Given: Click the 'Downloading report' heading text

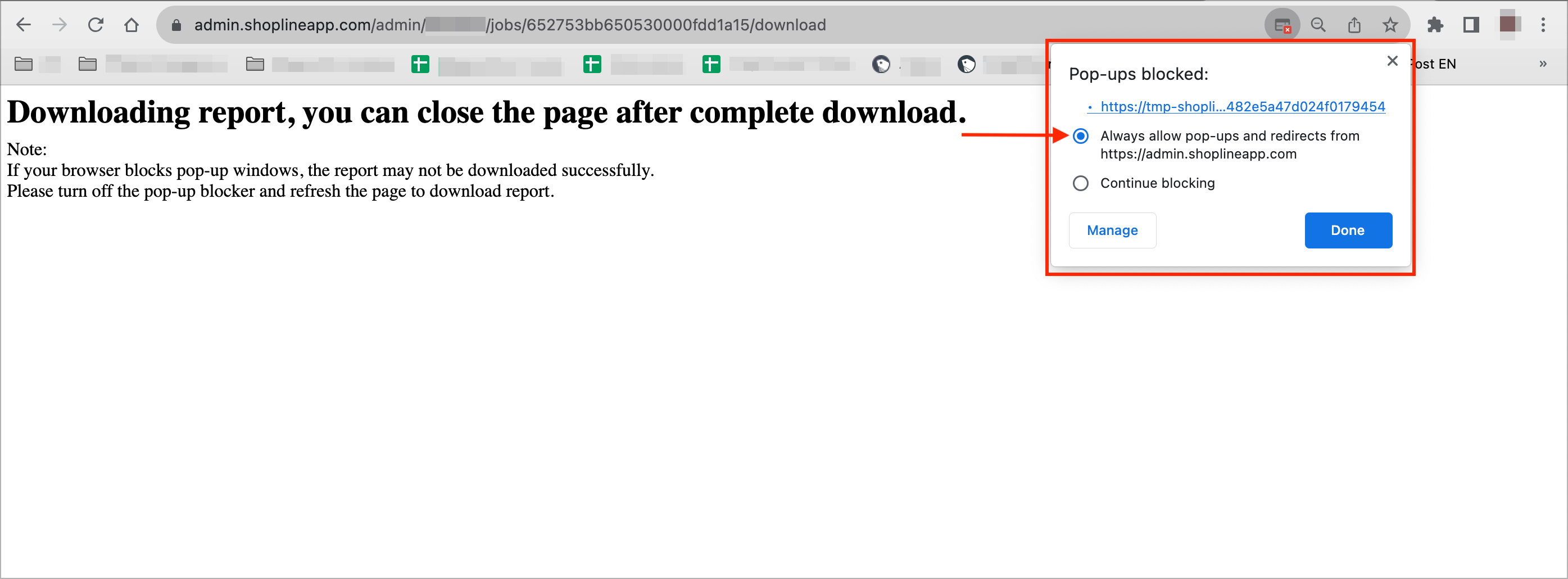Looking at the screenshot, I should 486,112.
